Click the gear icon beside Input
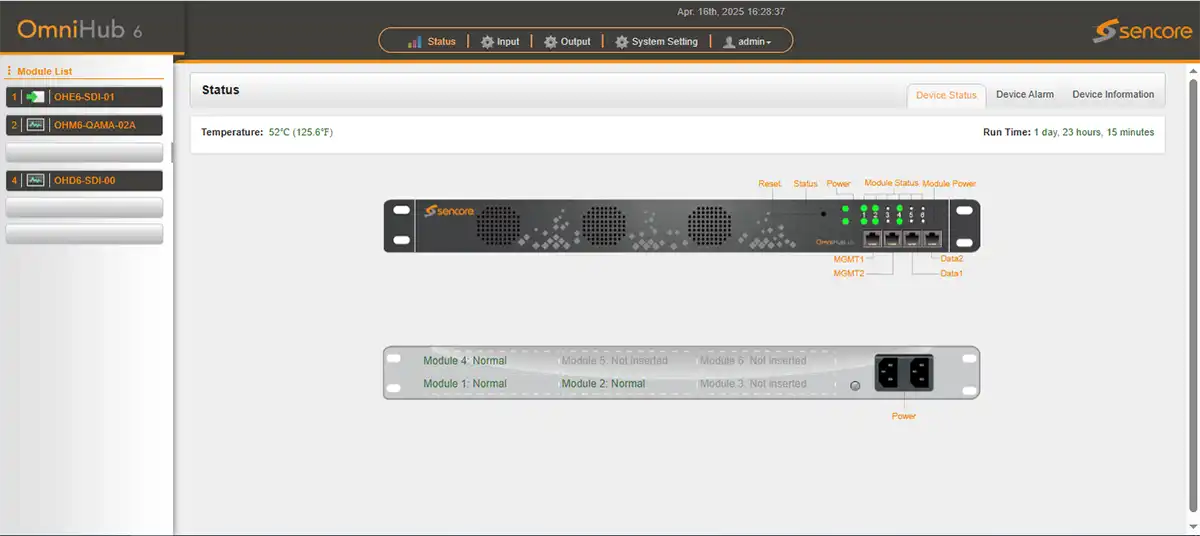Viewport: 1200px width, 536px height. coord(487,42)
